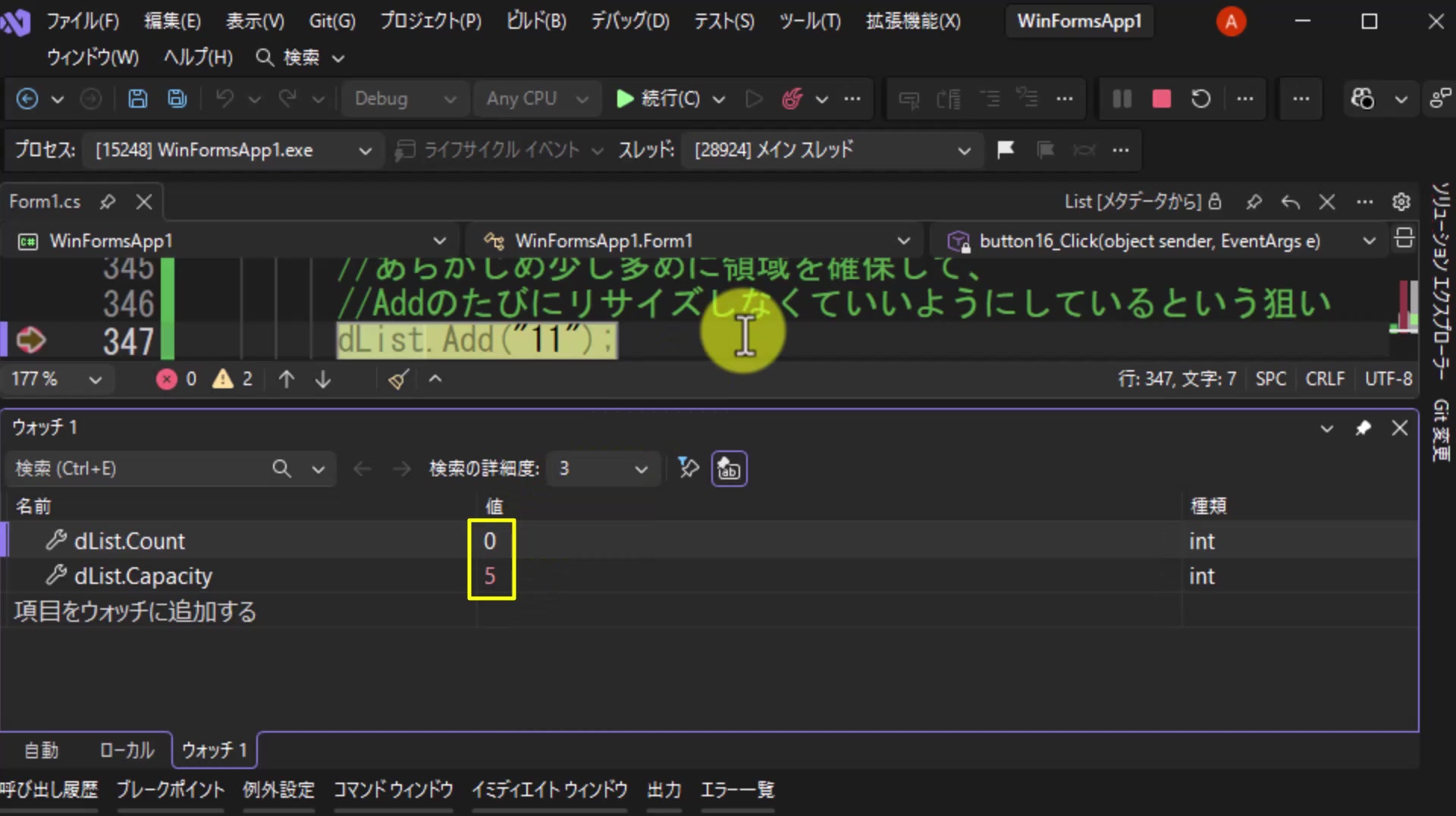This screenshot has width=1456, height=816.
Task: Stop debugging with the red square
Action: coord(1161,99)
